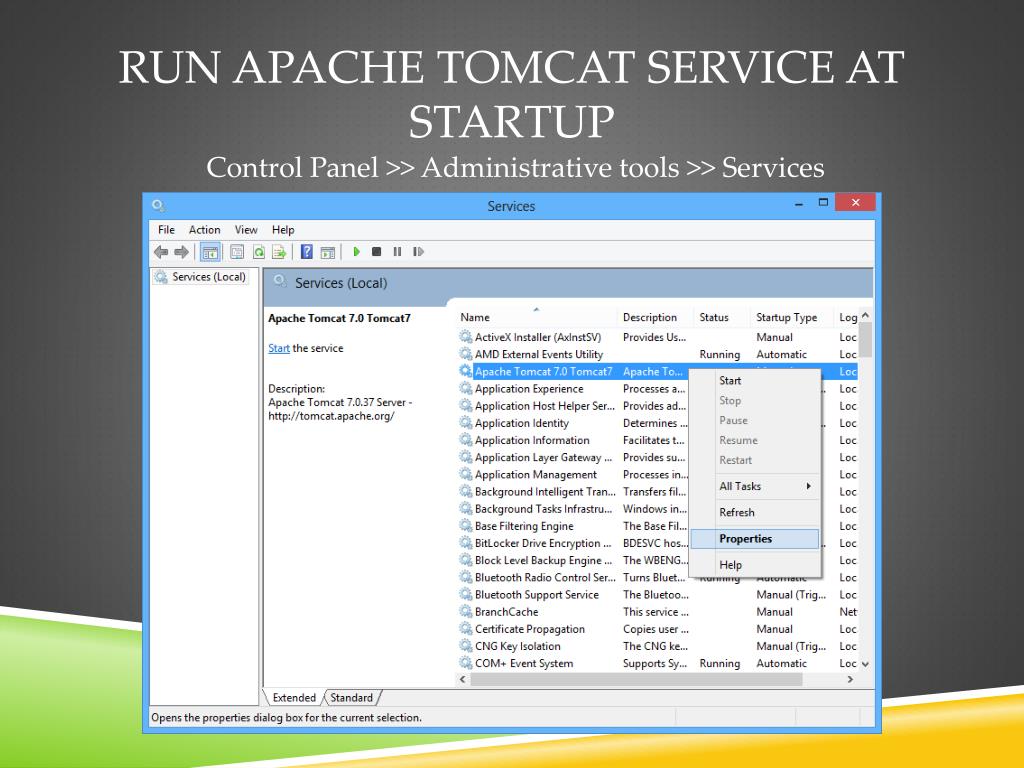Click the Export List toolbar icon
1024x768 pixels.
tap(280, 252)
